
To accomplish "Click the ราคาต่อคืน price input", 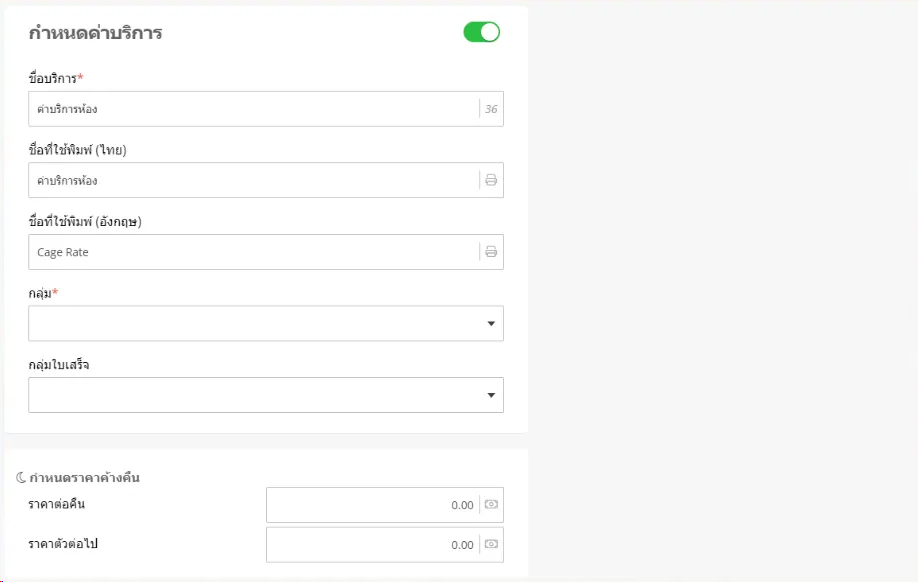I will coord(370,505).
